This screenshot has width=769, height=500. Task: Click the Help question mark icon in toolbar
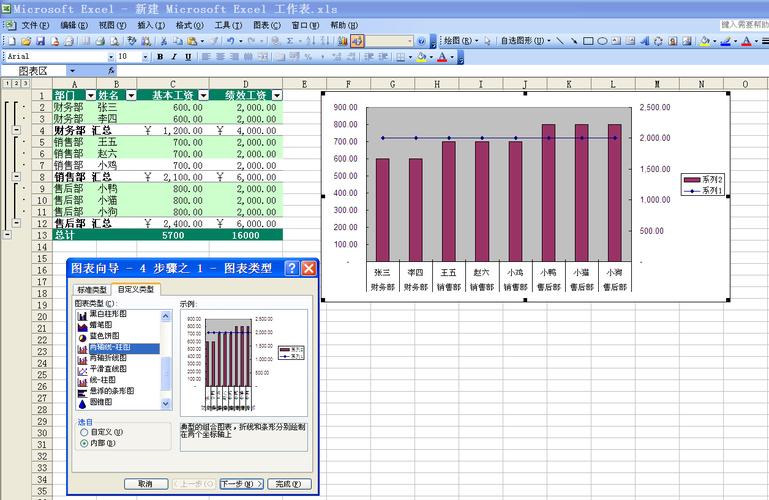pos(421,41)
